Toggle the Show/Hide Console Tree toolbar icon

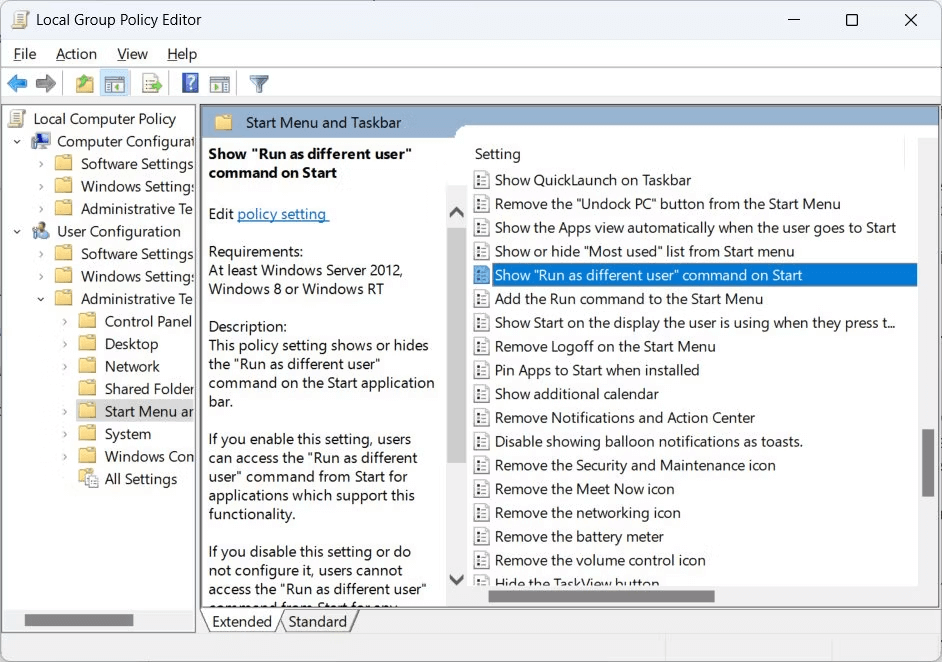coord(114,83)
